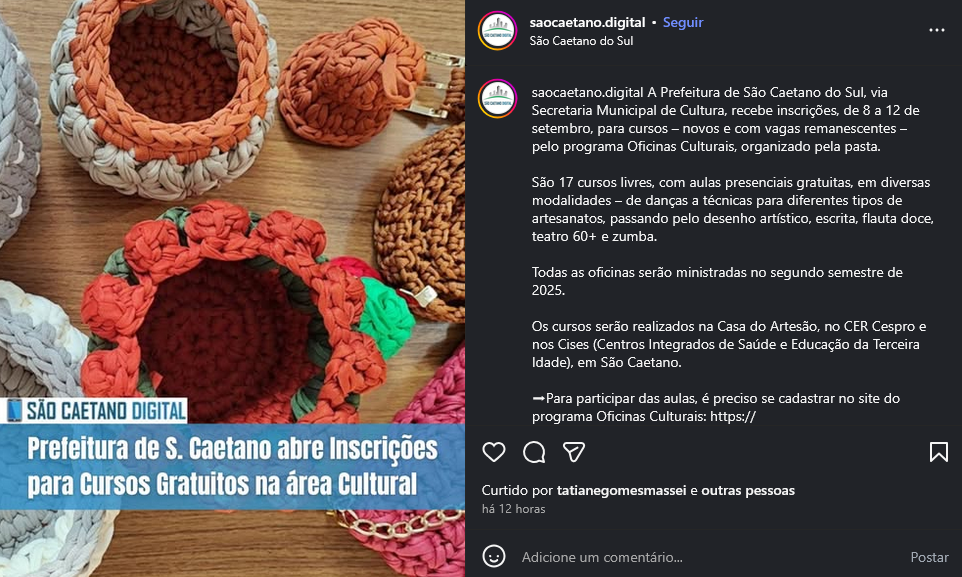Save post with the bookmark icon
962x577 pixels.
(x=938, y=452)
